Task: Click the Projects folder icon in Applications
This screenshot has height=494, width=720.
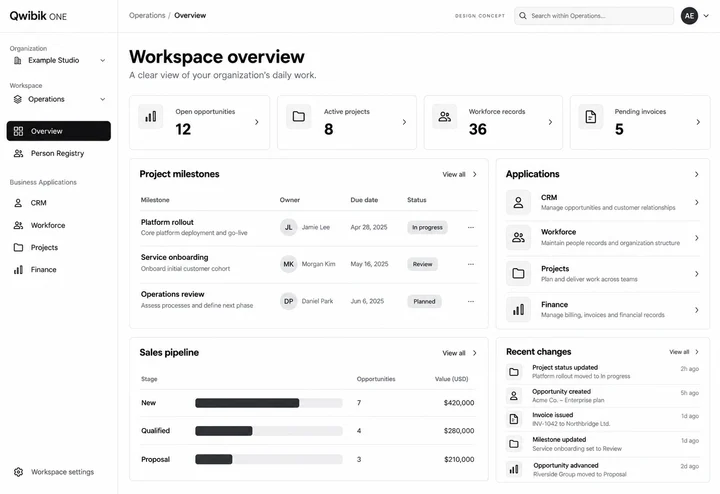Action: [x=518, y=273]
